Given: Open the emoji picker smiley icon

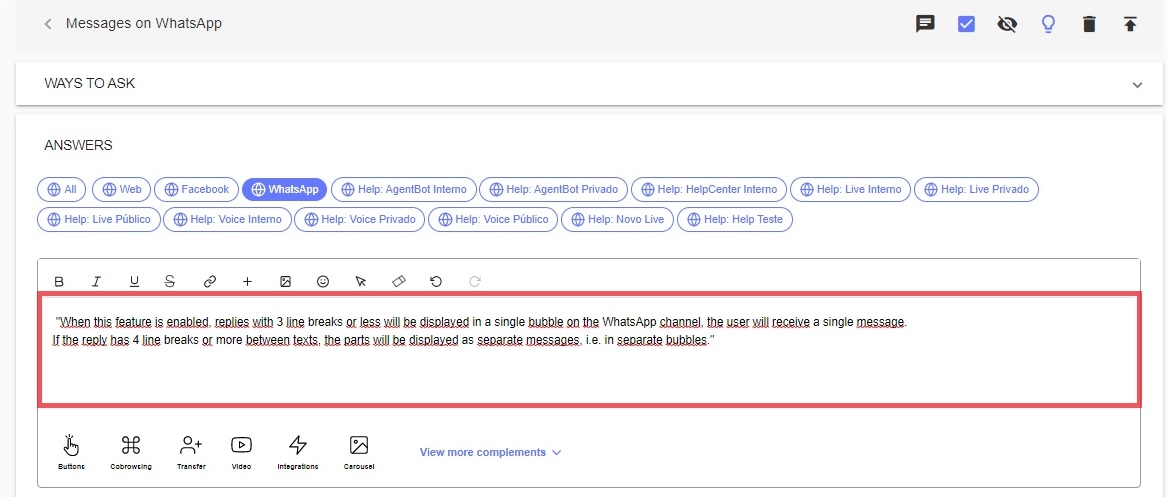Looking at the screenshot, I should 323,281.
